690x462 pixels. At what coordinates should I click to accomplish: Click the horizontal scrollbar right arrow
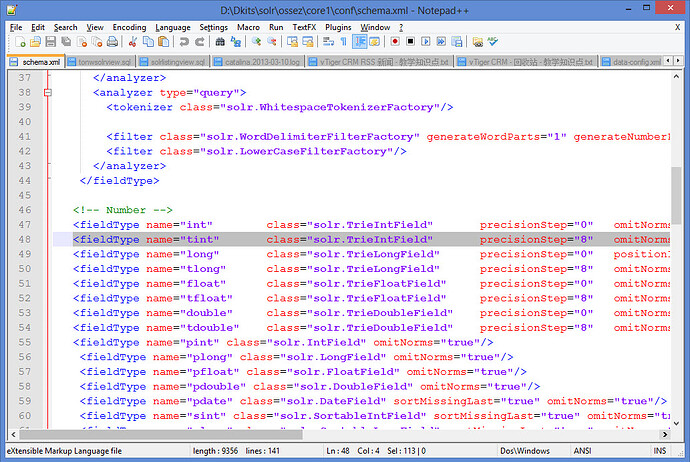point(664,435)
